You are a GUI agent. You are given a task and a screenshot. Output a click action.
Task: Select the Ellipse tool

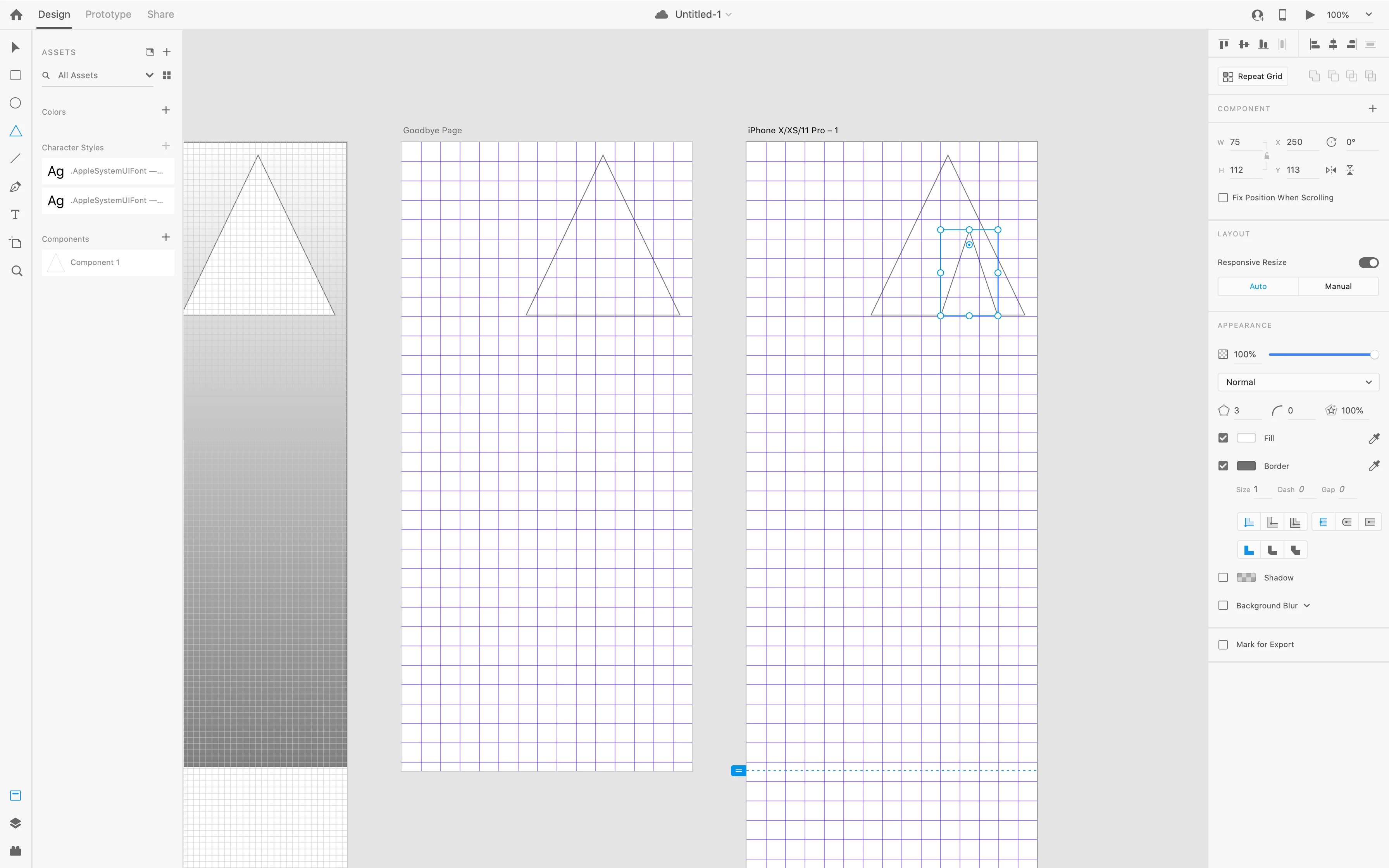16,103
